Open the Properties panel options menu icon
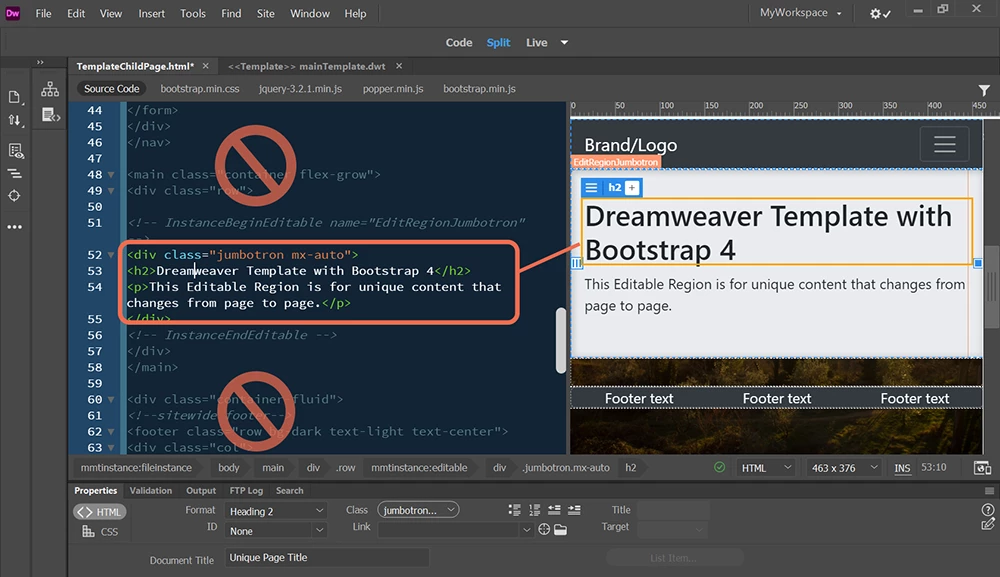 click(989, 491)
